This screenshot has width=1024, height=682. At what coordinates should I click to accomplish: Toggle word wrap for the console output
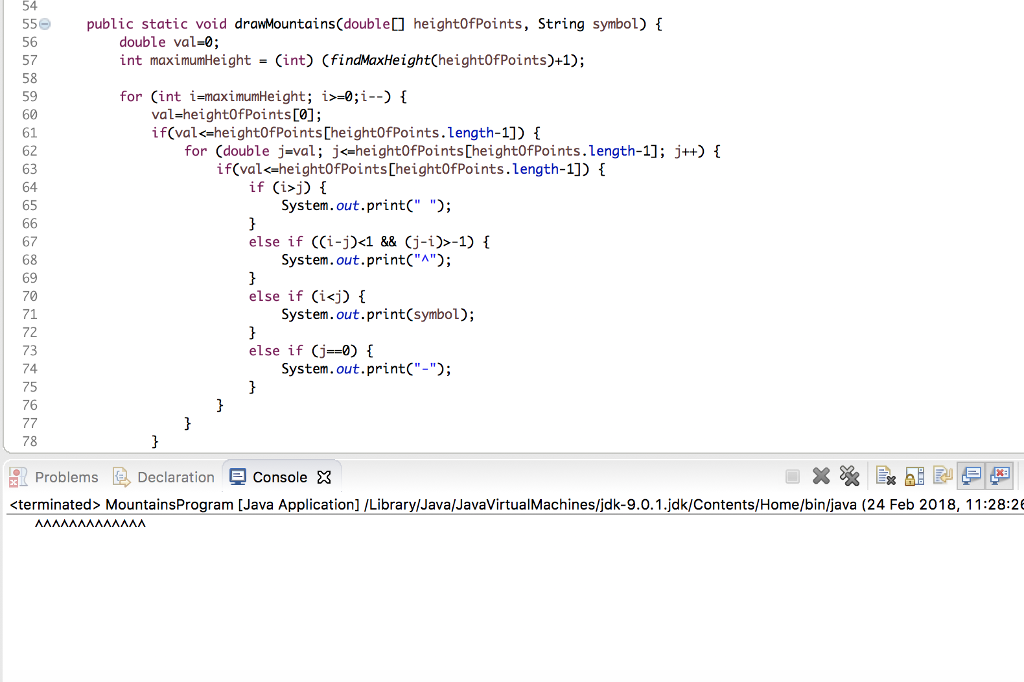click(x=942, y=477)
